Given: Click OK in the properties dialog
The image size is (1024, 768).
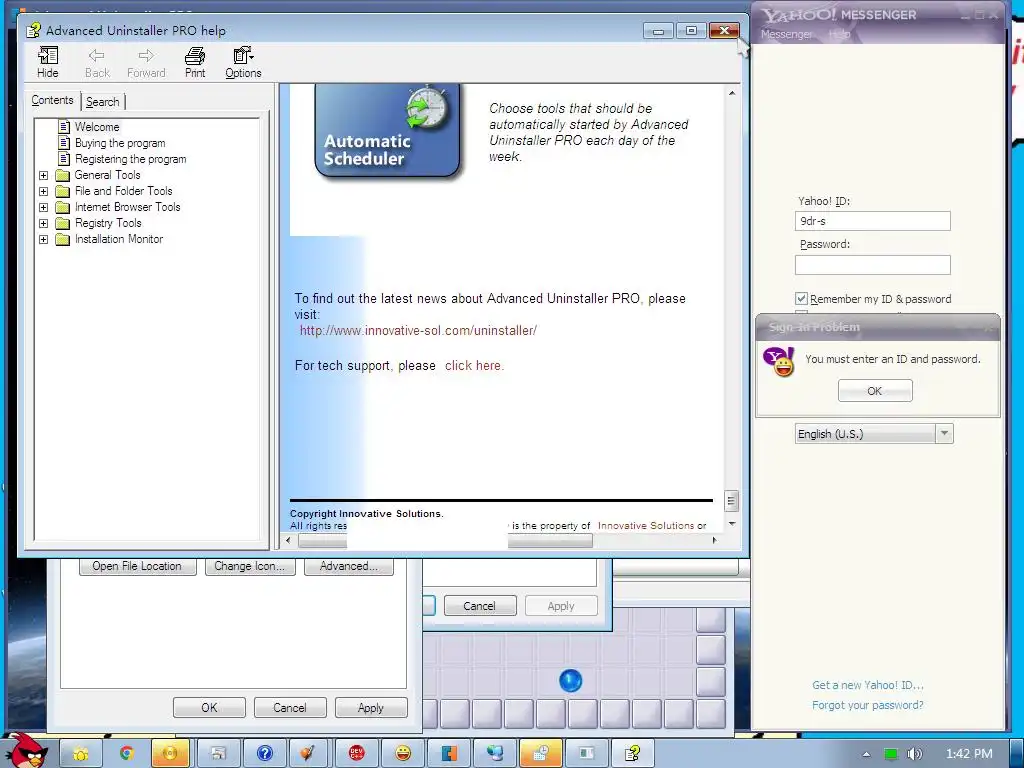Looking at the screenshot, I should click(x=209, y=707).
